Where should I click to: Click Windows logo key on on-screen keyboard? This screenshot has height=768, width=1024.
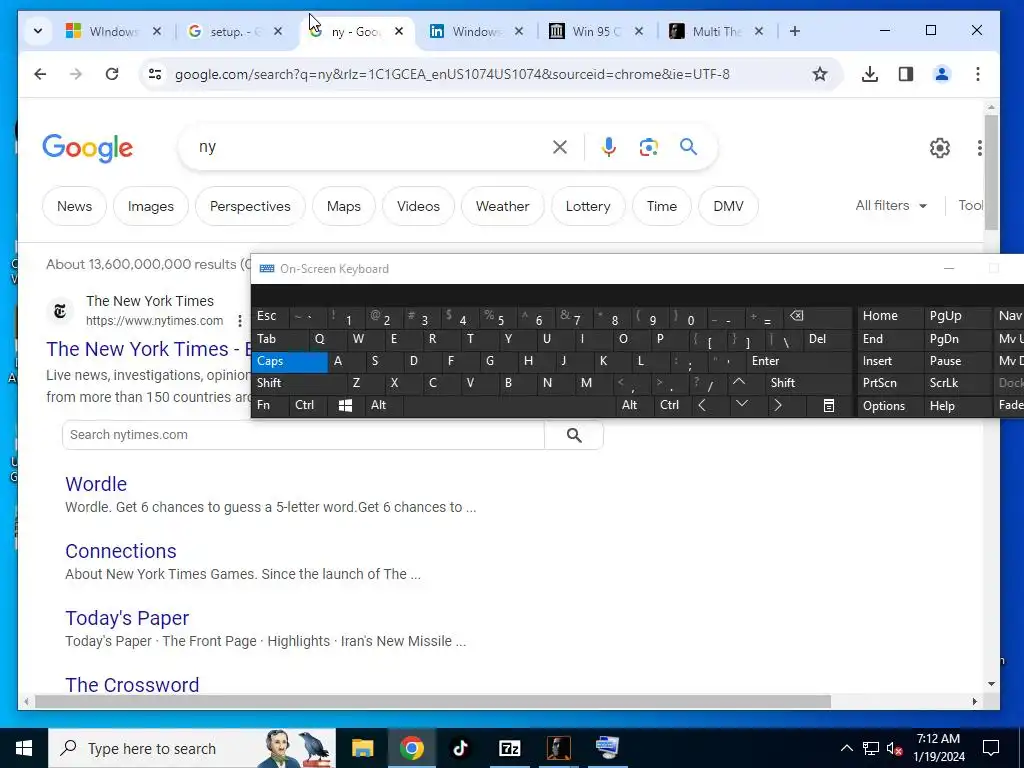tap(345, 406)
